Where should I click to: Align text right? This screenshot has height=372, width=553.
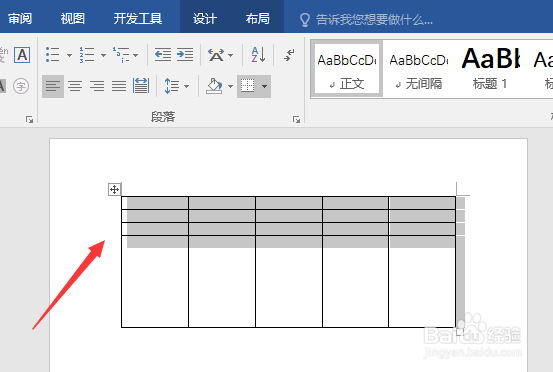pyautogui.click(x=97, y=86)
